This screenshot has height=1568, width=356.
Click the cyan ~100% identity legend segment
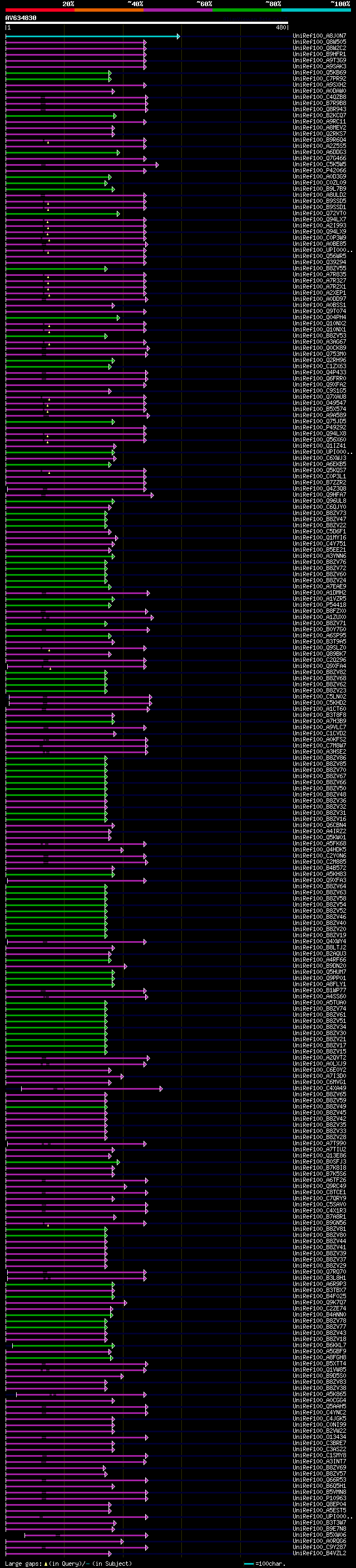[x=316, y=11]
